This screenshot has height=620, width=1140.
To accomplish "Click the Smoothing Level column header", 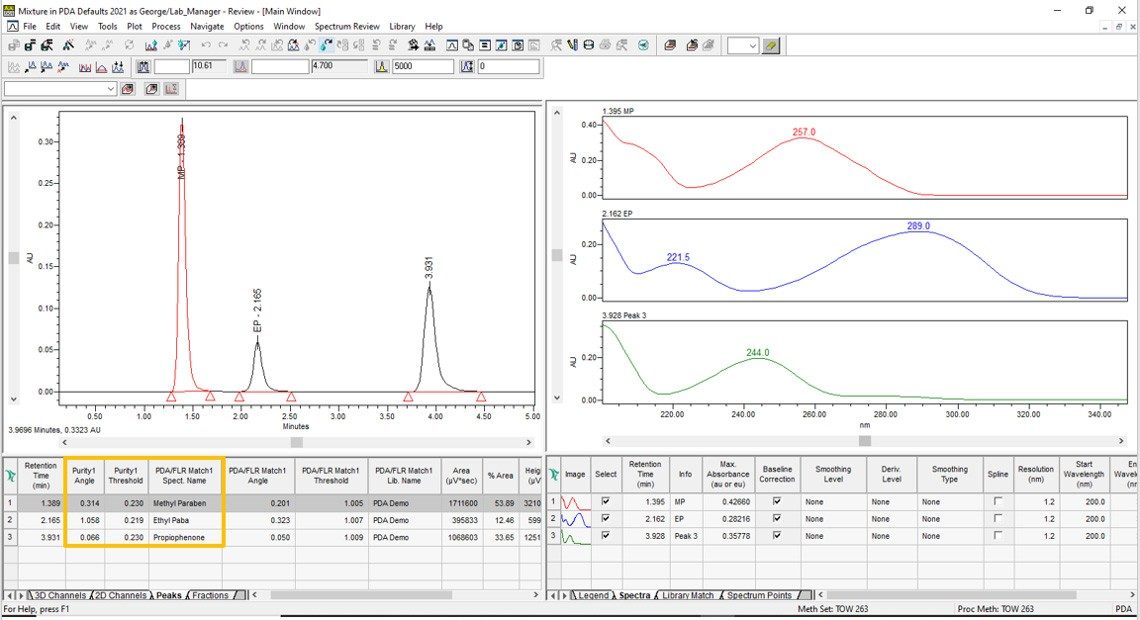I will (x=833, y=475).
